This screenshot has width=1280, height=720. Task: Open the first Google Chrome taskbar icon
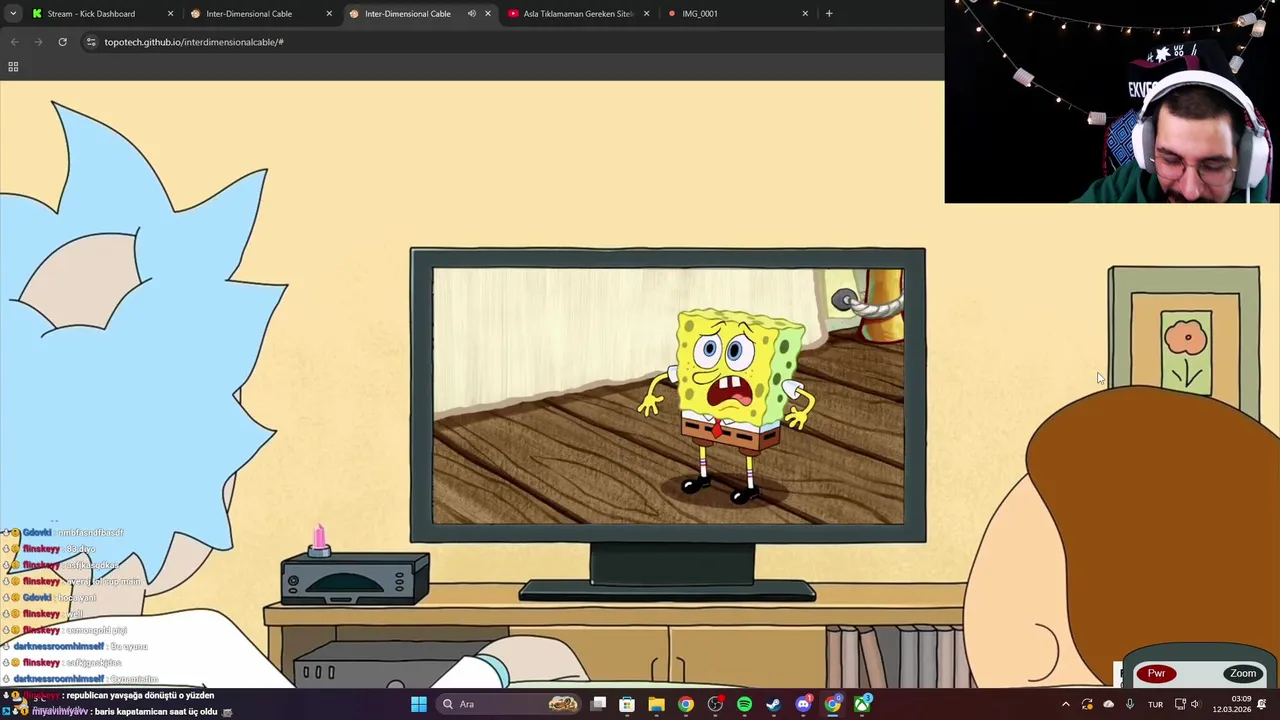coord(686,704)
